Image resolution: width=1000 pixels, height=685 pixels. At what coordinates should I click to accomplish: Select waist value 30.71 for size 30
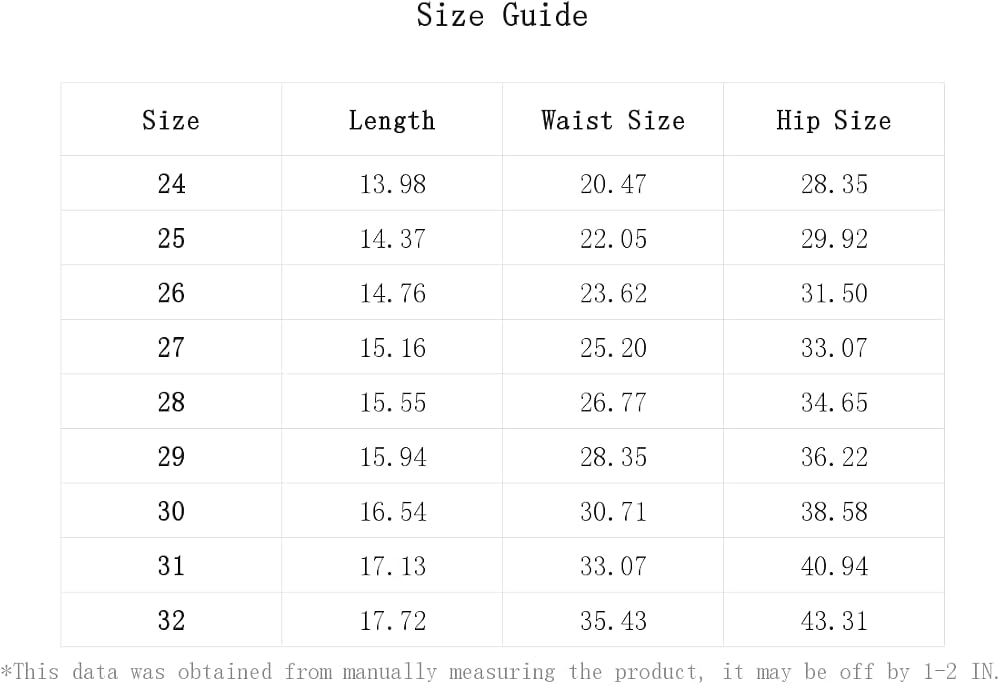[613, 512]
